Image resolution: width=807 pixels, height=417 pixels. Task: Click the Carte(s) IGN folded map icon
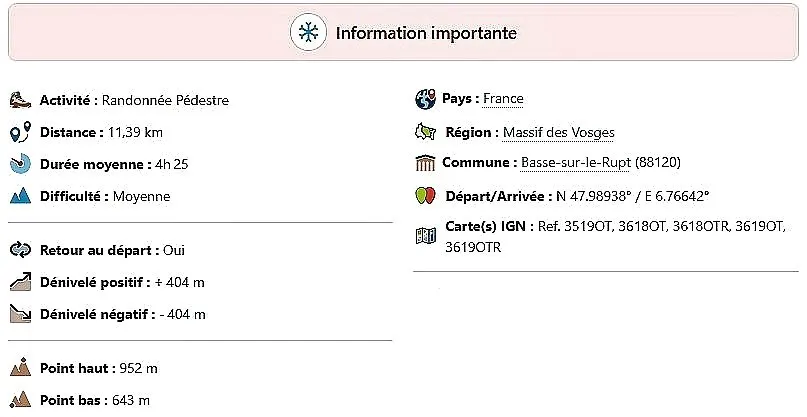[425, 236]
